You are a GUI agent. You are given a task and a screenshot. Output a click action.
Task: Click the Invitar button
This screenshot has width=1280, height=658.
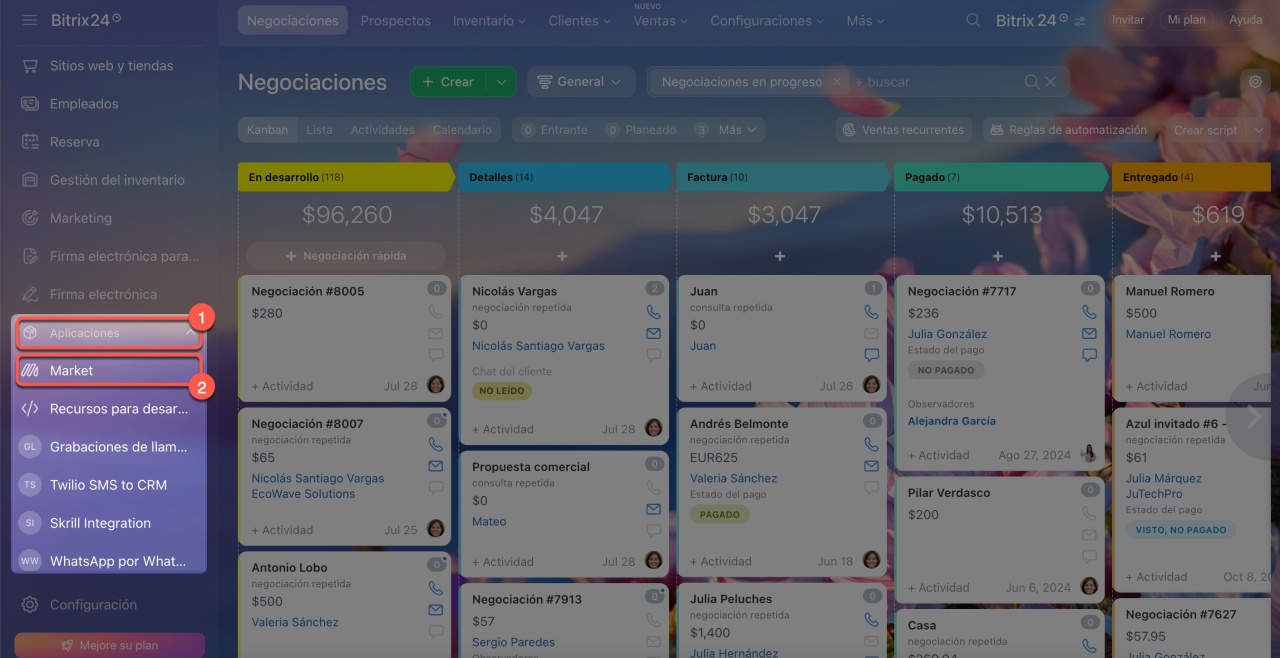point(1128,20)
